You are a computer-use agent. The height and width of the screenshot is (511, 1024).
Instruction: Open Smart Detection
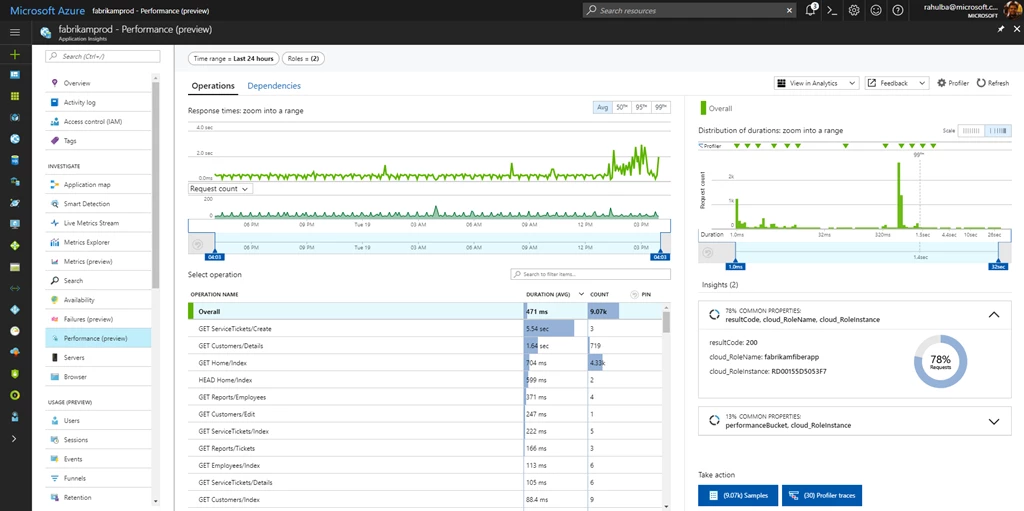(98, 204)
